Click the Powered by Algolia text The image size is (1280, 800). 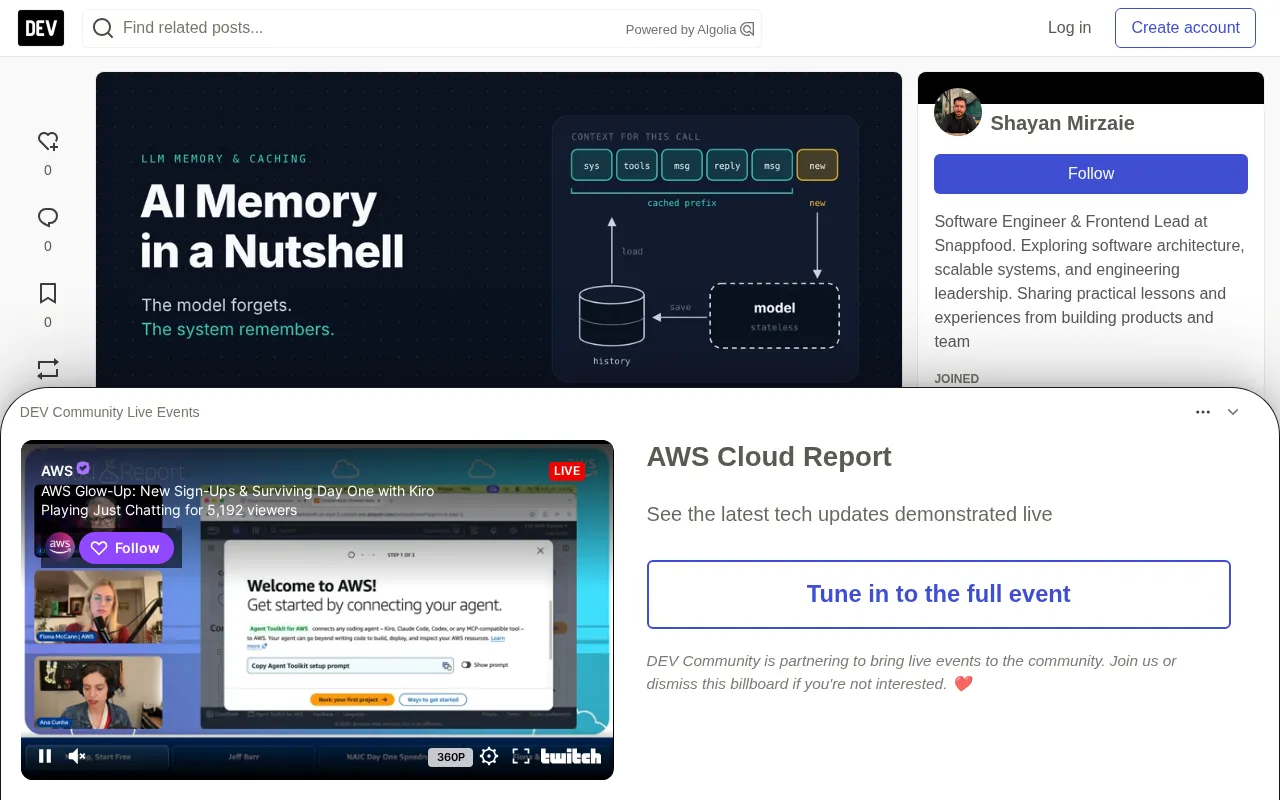(x=681, y=30)
